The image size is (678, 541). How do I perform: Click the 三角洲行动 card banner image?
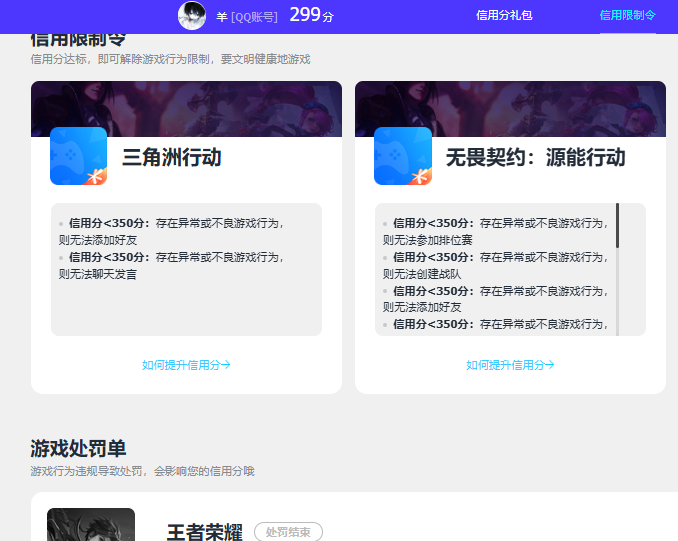click(x=186, y=109)
